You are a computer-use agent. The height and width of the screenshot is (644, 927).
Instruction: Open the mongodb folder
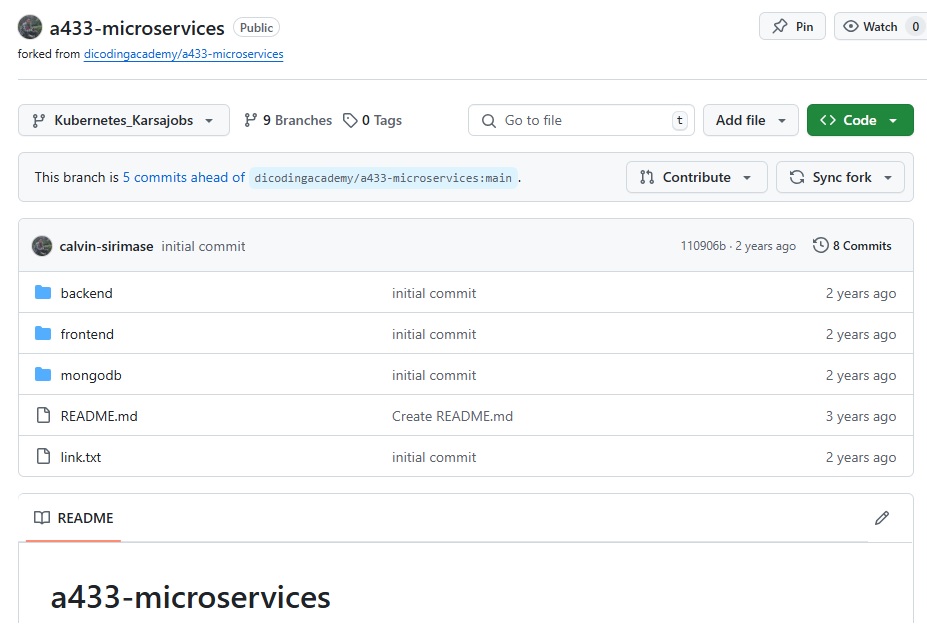91,376
